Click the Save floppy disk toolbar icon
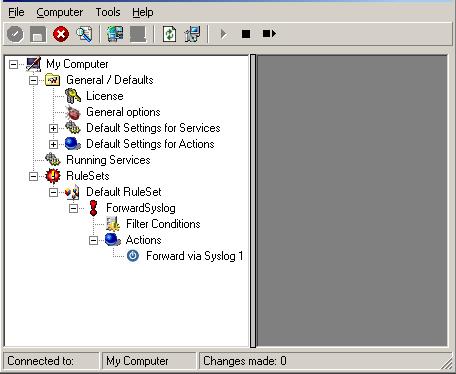Screen dimensions: 456x374 38,34
